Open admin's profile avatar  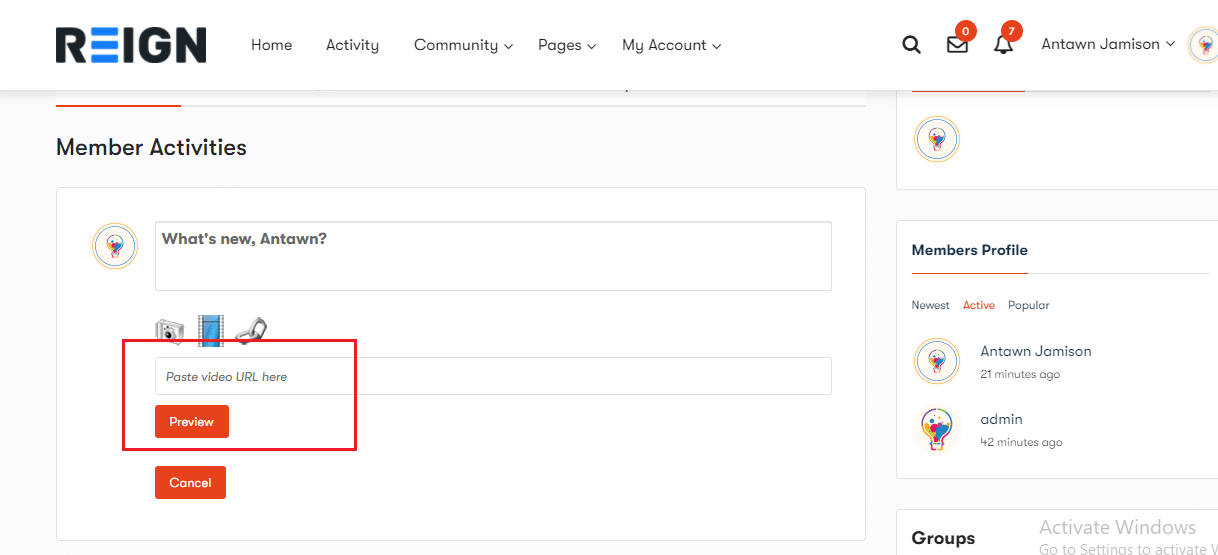coord(937,429)
